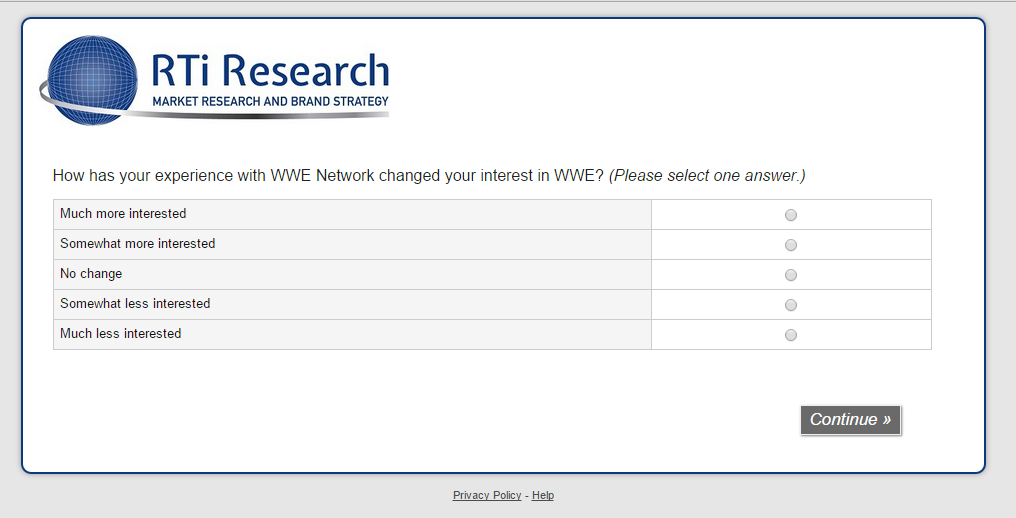The image size is (1016, 518).
Task: Open the Privacy Policy link
Action: 487,496
